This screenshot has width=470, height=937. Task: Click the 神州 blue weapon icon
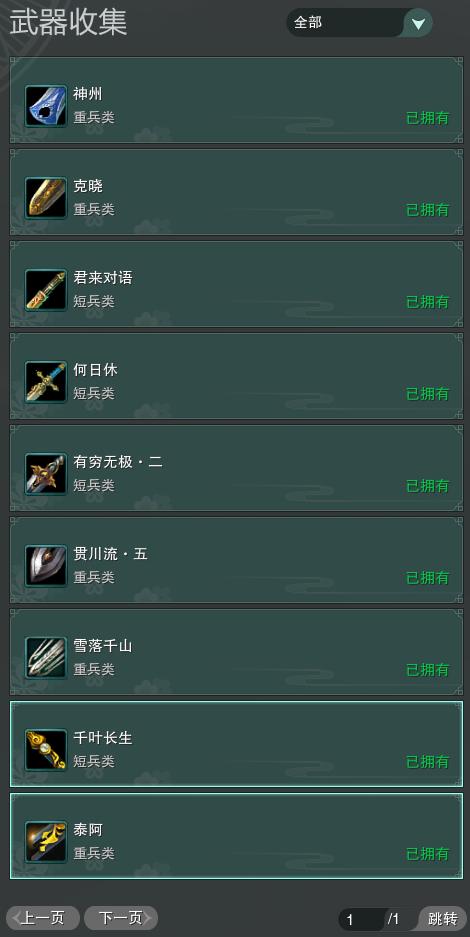[x=46, y=106]
